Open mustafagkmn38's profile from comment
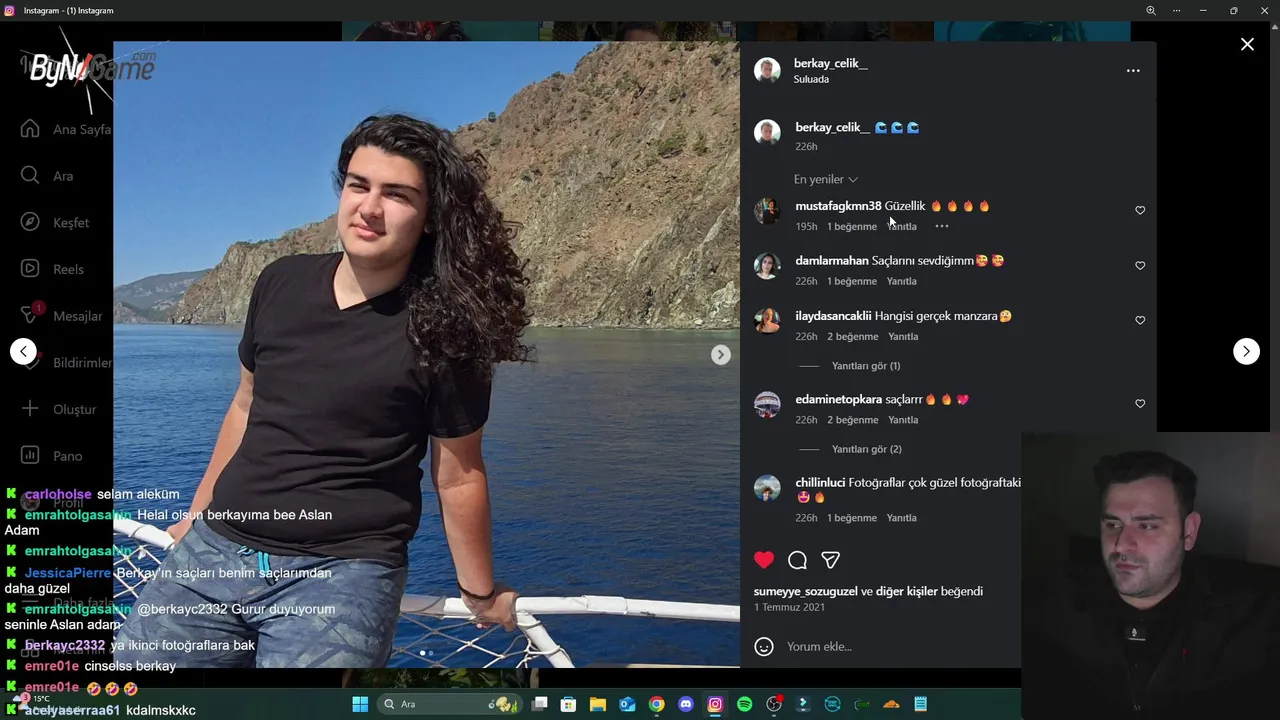This screenshot has width=1280, height=720. [x=838, y=206]
